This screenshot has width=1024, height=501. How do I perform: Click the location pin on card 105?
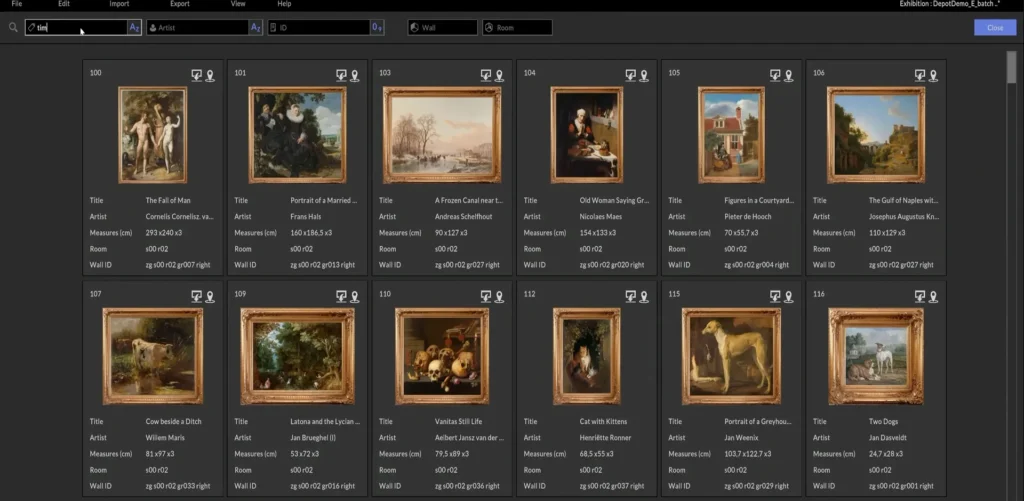[x=789, y=76]
